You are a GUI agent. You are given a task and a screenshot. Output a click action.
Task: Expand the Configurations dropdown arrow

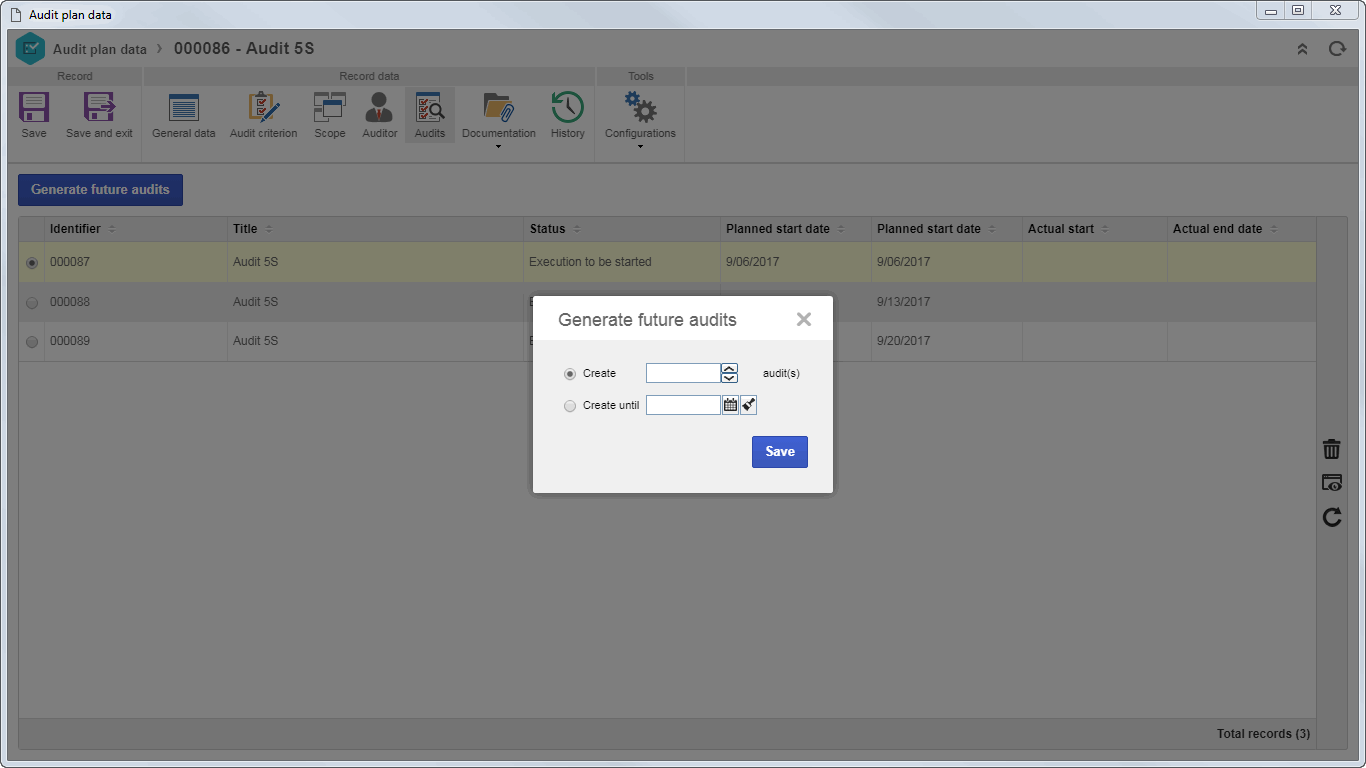coord(640,147)
